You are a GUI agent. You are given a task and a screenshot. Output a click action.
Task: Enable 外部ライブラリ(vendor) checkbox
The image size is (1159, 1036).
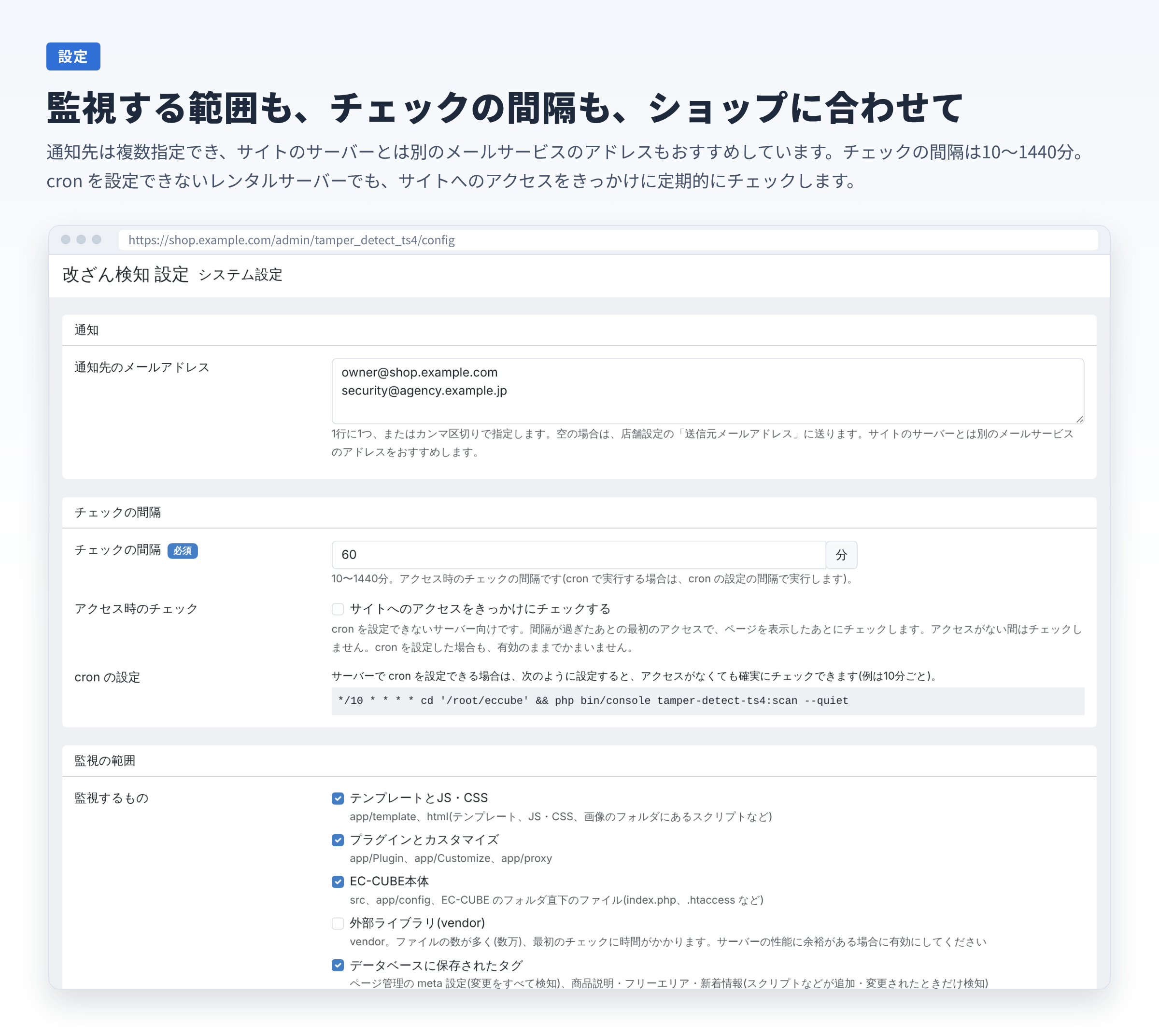coord(338,923)
